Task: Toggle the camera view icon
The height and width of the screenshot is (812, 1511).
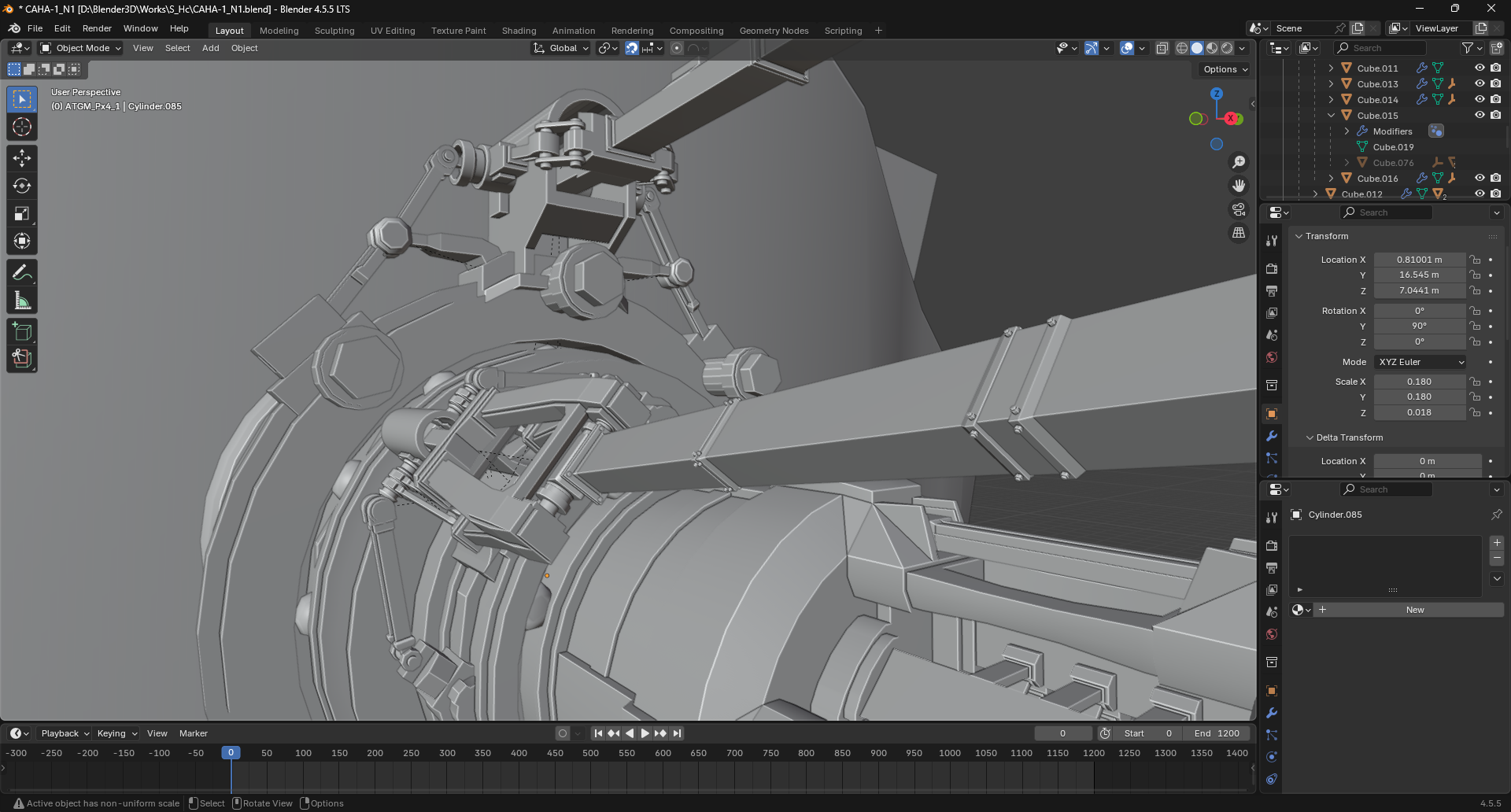Action: (1239, 209)
